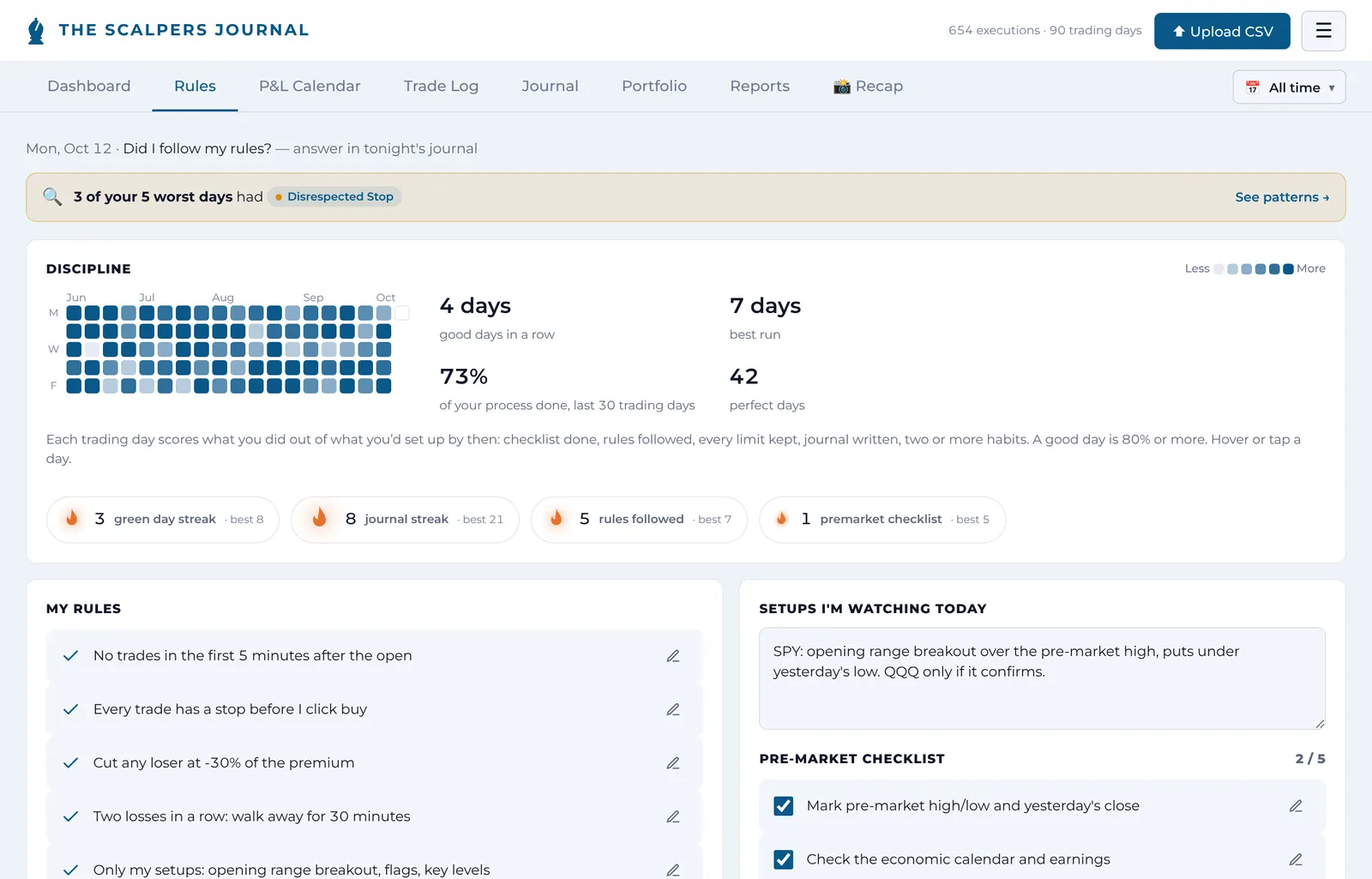Edit the 'Every trade has a stop' rule

[x=673, y=709]
